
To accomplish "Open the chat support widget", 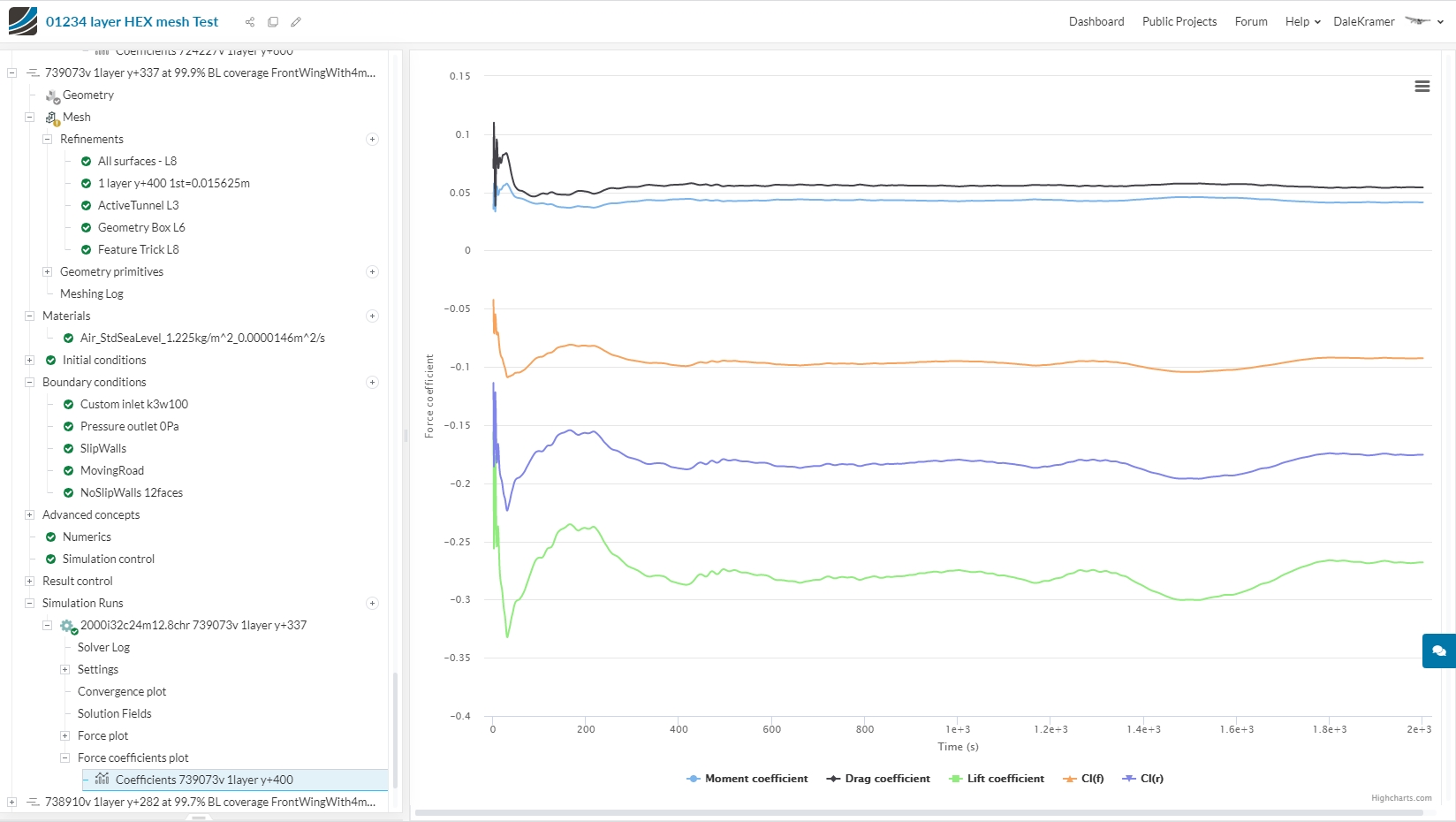I will pyautogui.click(x=1439, y=651).
